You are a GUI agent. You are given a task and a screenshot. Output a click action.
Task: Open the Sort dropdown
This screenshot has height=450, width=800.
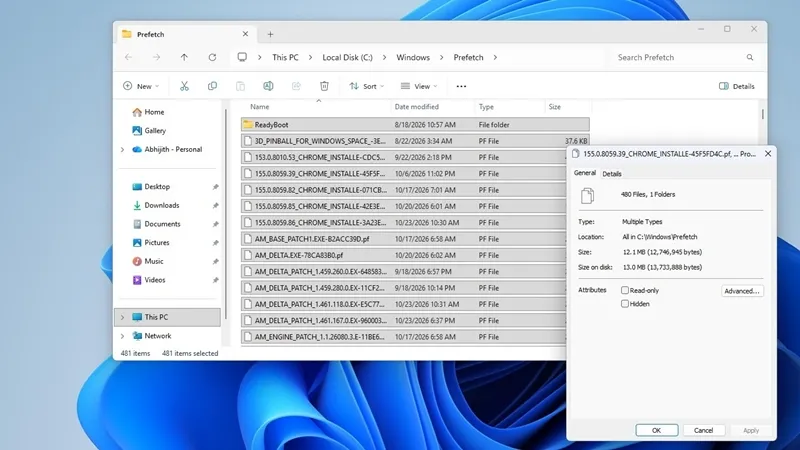366,86
